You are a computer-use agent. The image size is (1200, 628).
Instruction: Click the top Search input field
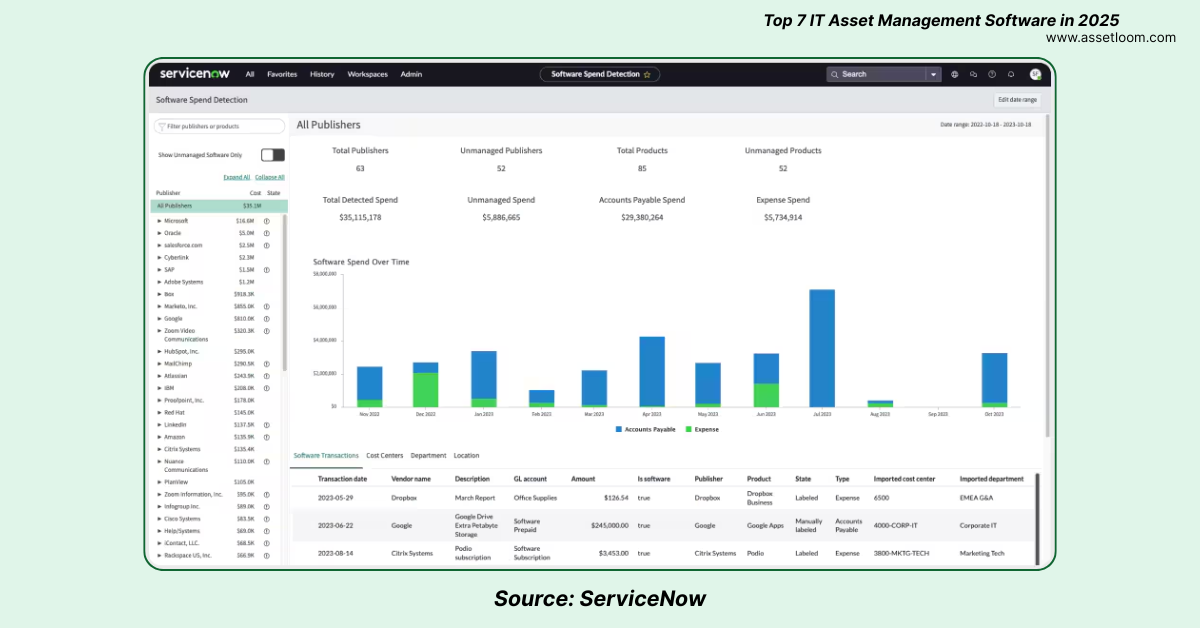(878, 74)
